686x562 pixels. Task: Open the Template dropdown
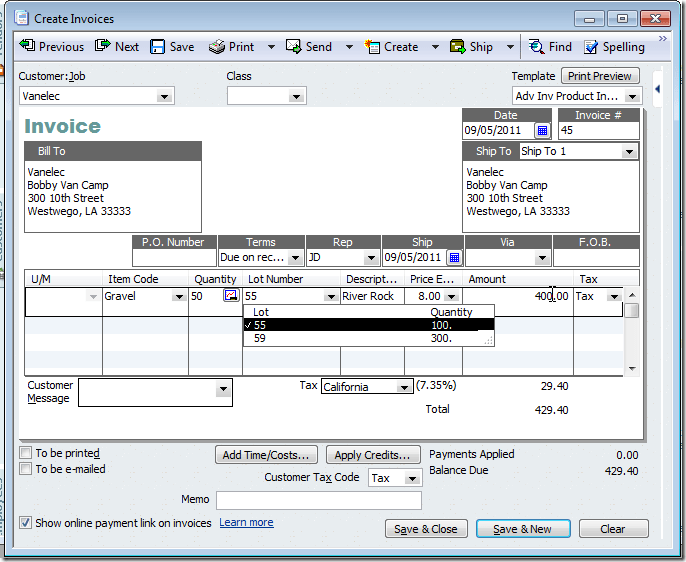point(633,96)
